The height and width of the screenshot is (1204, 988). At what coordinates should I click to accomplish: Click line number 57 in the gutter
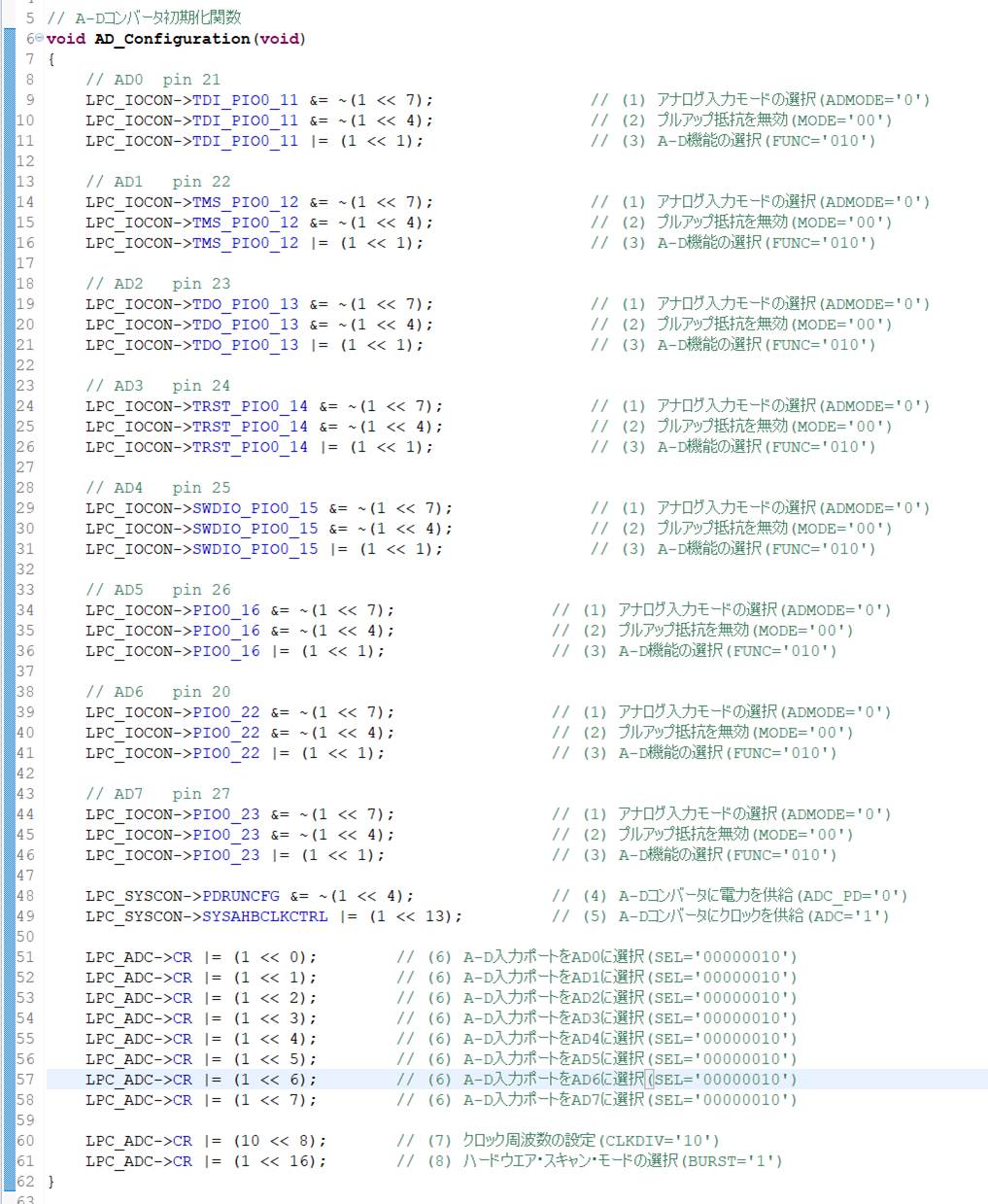click(x=25, y=1080)
